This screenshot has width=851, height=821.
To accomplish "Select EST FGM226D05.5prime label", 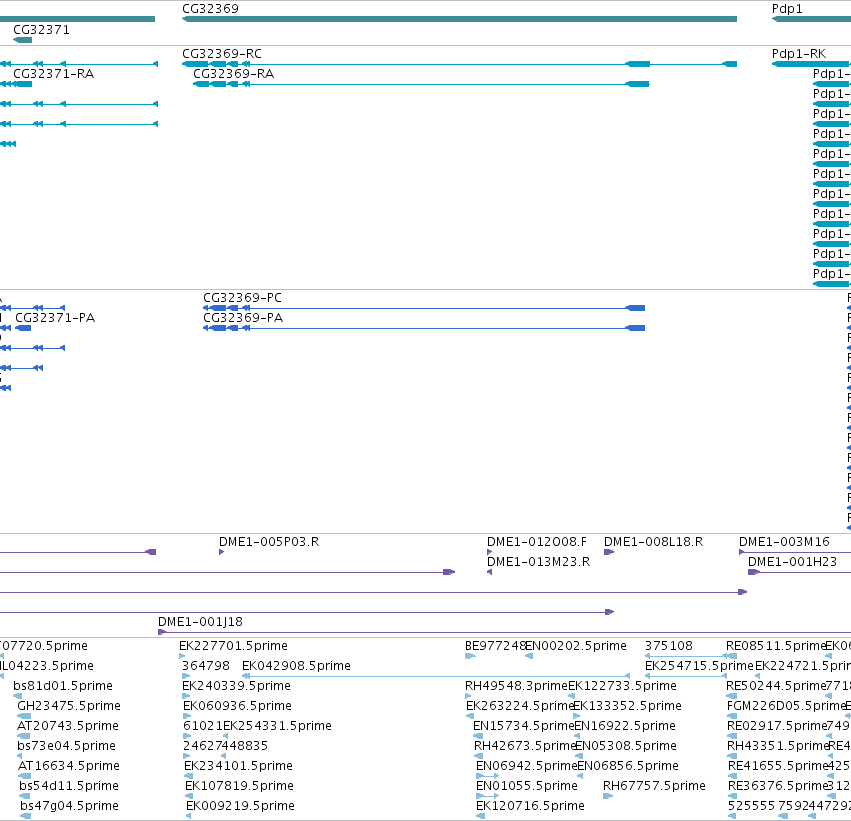I will click(786, 706).
